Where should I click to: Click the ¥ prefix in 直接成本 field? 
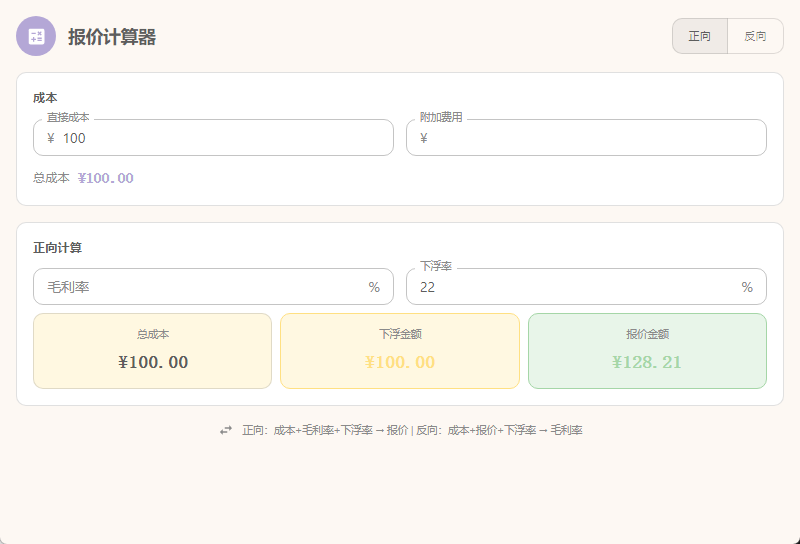[50, 138]
